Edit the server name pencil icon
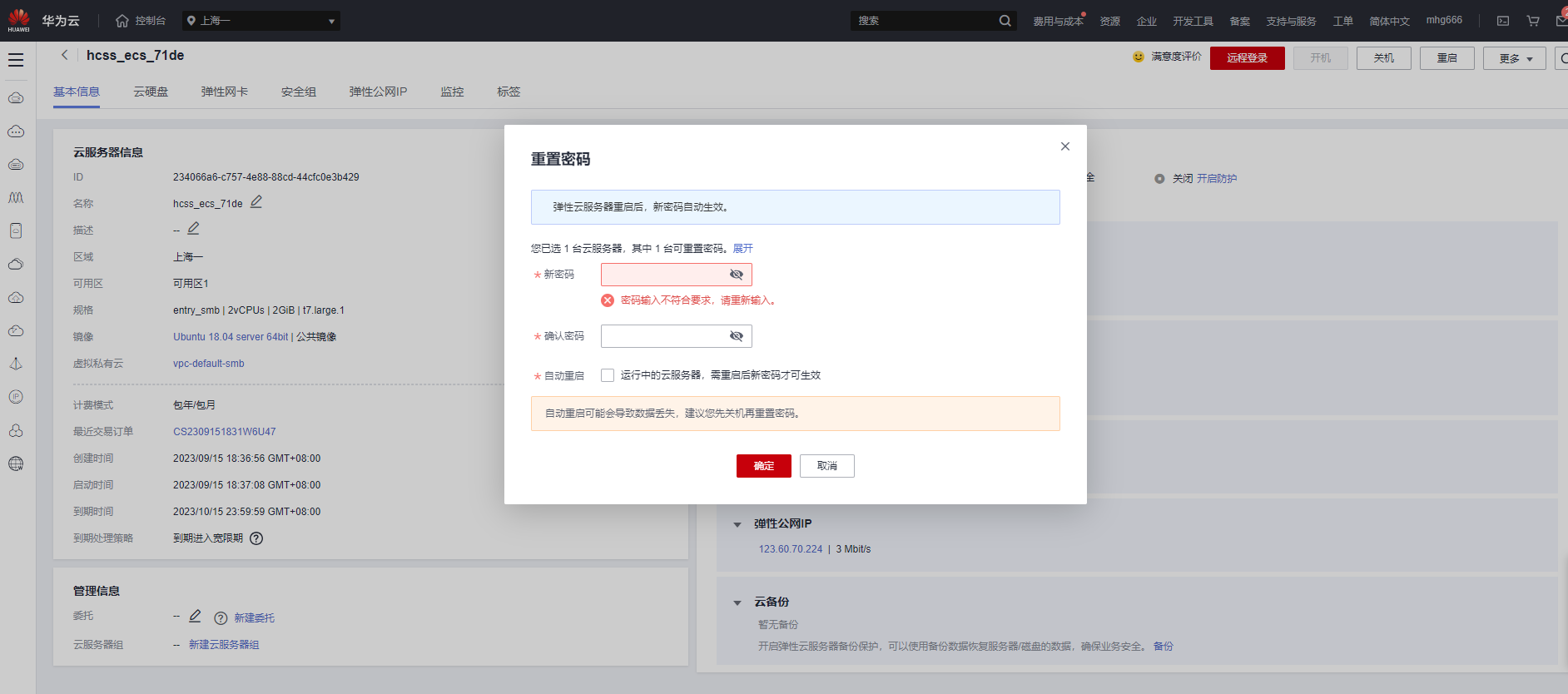This screenshot has width=1568, height=694. tap(256, 202)
